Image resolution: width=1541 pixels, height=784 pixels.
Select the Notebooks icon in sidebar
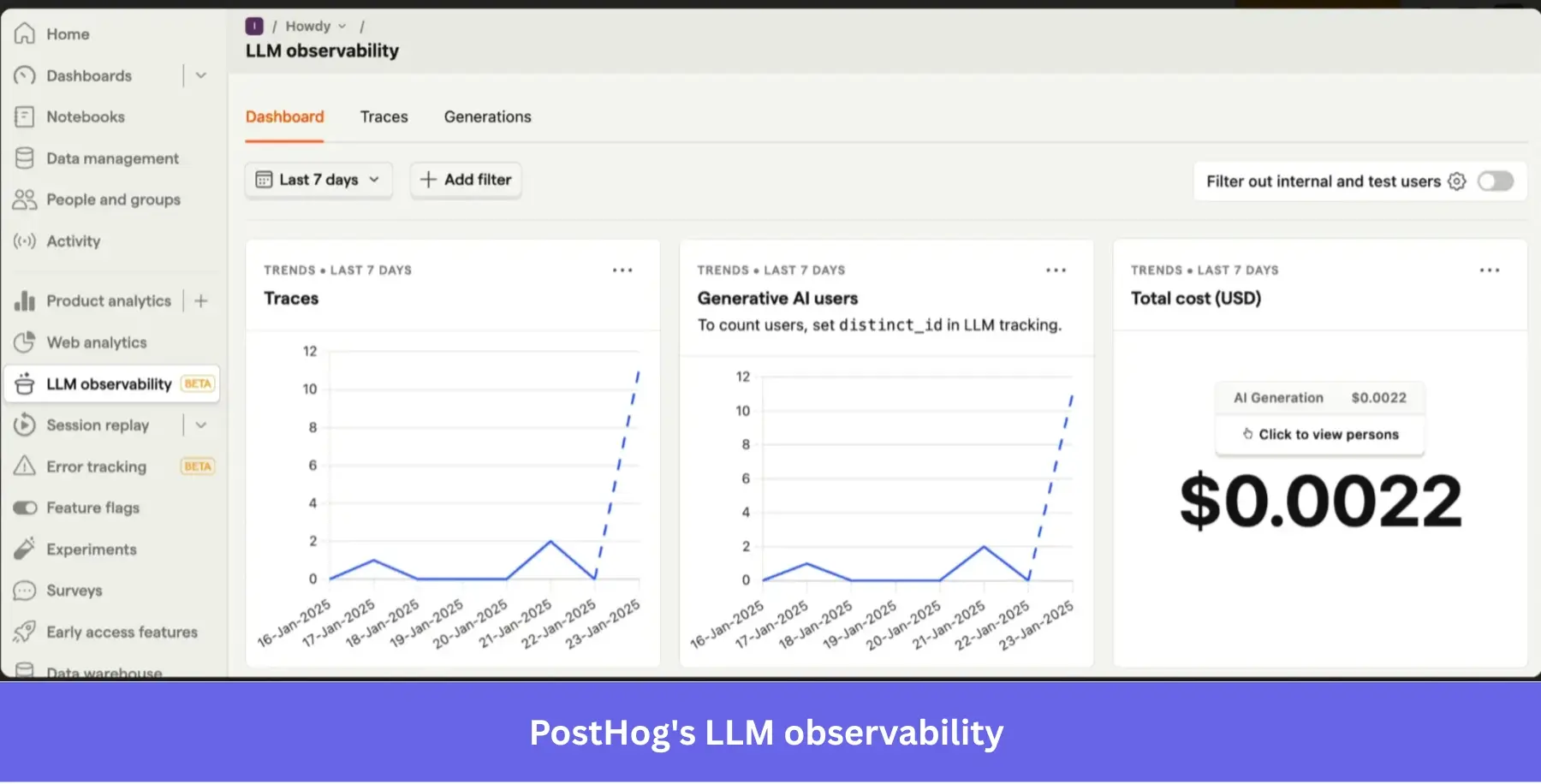point(24,116)
